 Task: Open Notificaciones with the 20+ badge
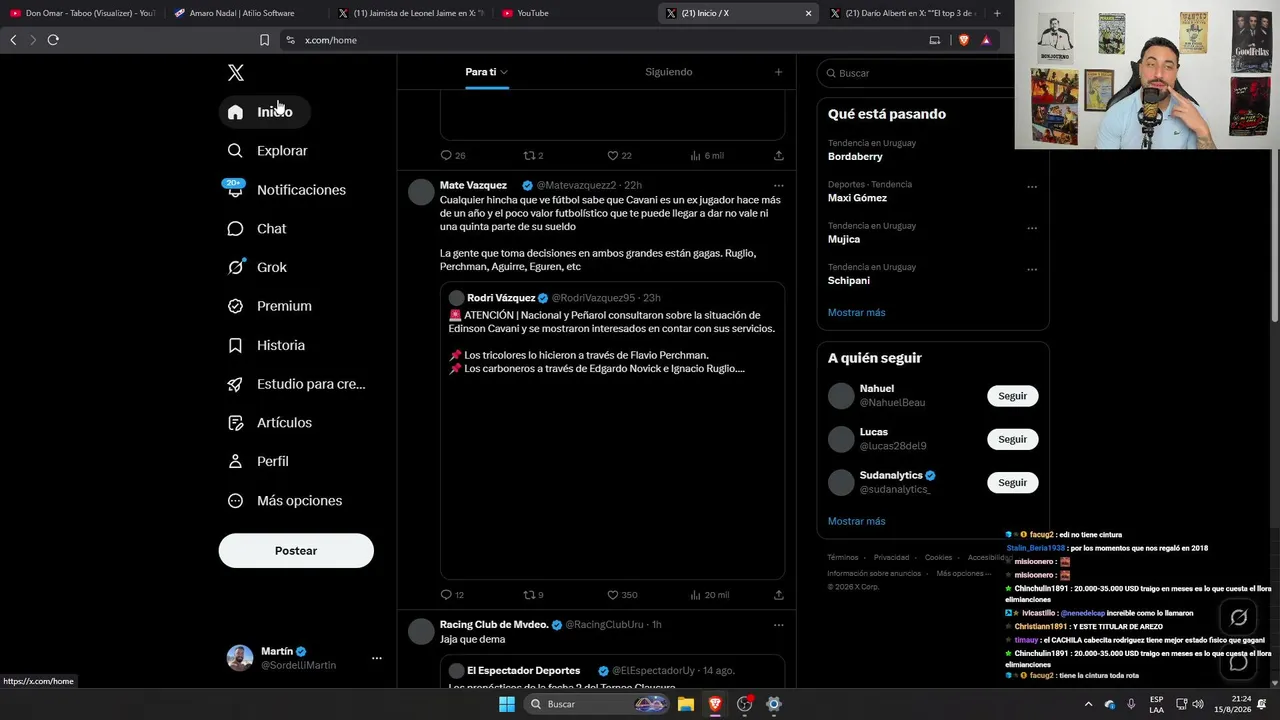coord(287,190)
